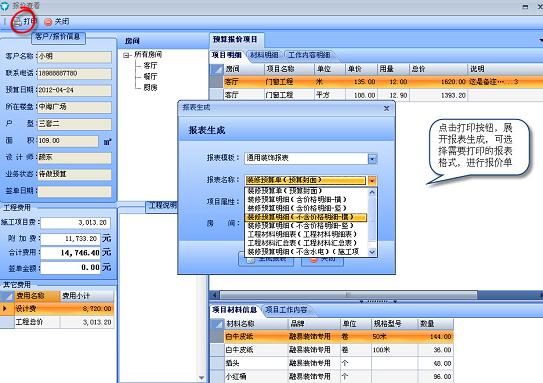543x383 pixels.
Task: Switch to the 材料明细 tab
Action: [x=264, y=55]
